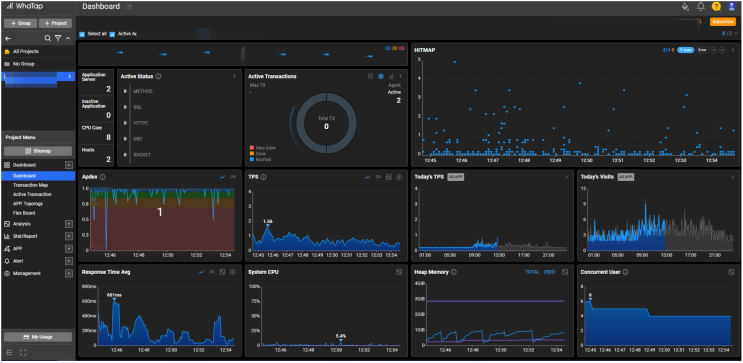Open the yellow help question icon
The width and height of the screenshot is (743, 363).
(716, 7)
